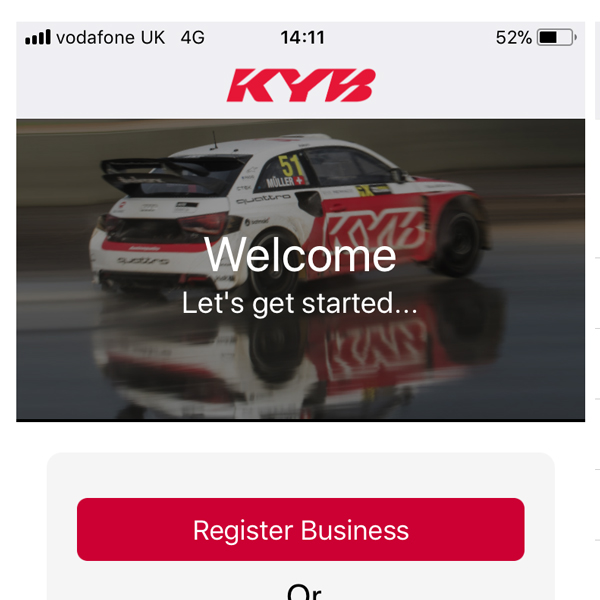Screen dimensions: 600x600
Task: Tap the 4G network indicator
Action: click(192, 38)
